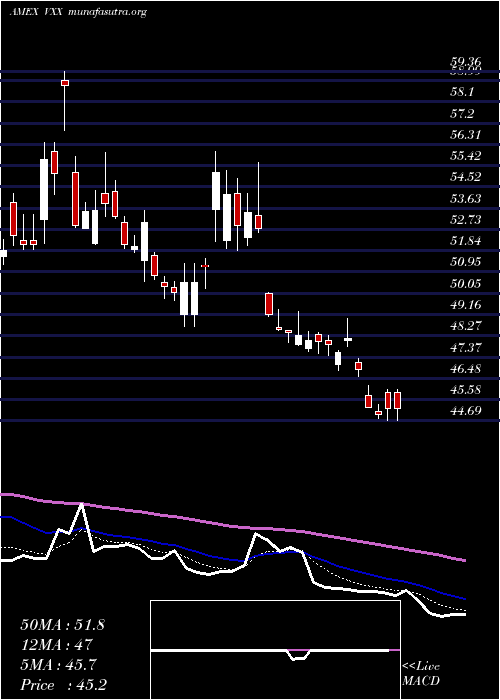500x700 pixels.
Task: Select the 48.27 price label
Action: [466, 326]
